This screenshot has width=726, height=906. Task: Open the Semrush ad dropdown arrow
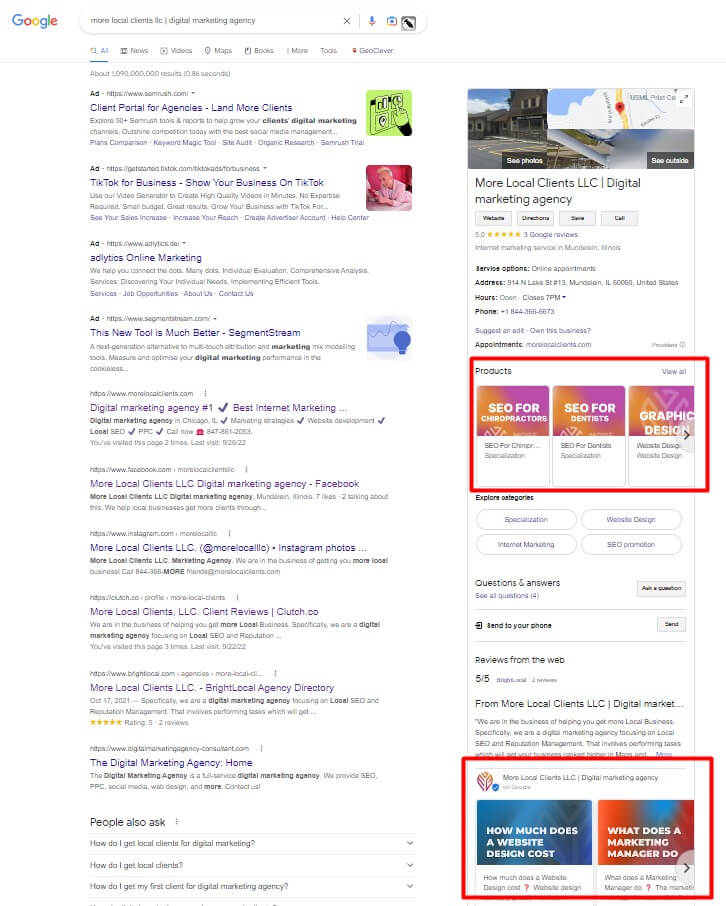(x=193, y=93)
